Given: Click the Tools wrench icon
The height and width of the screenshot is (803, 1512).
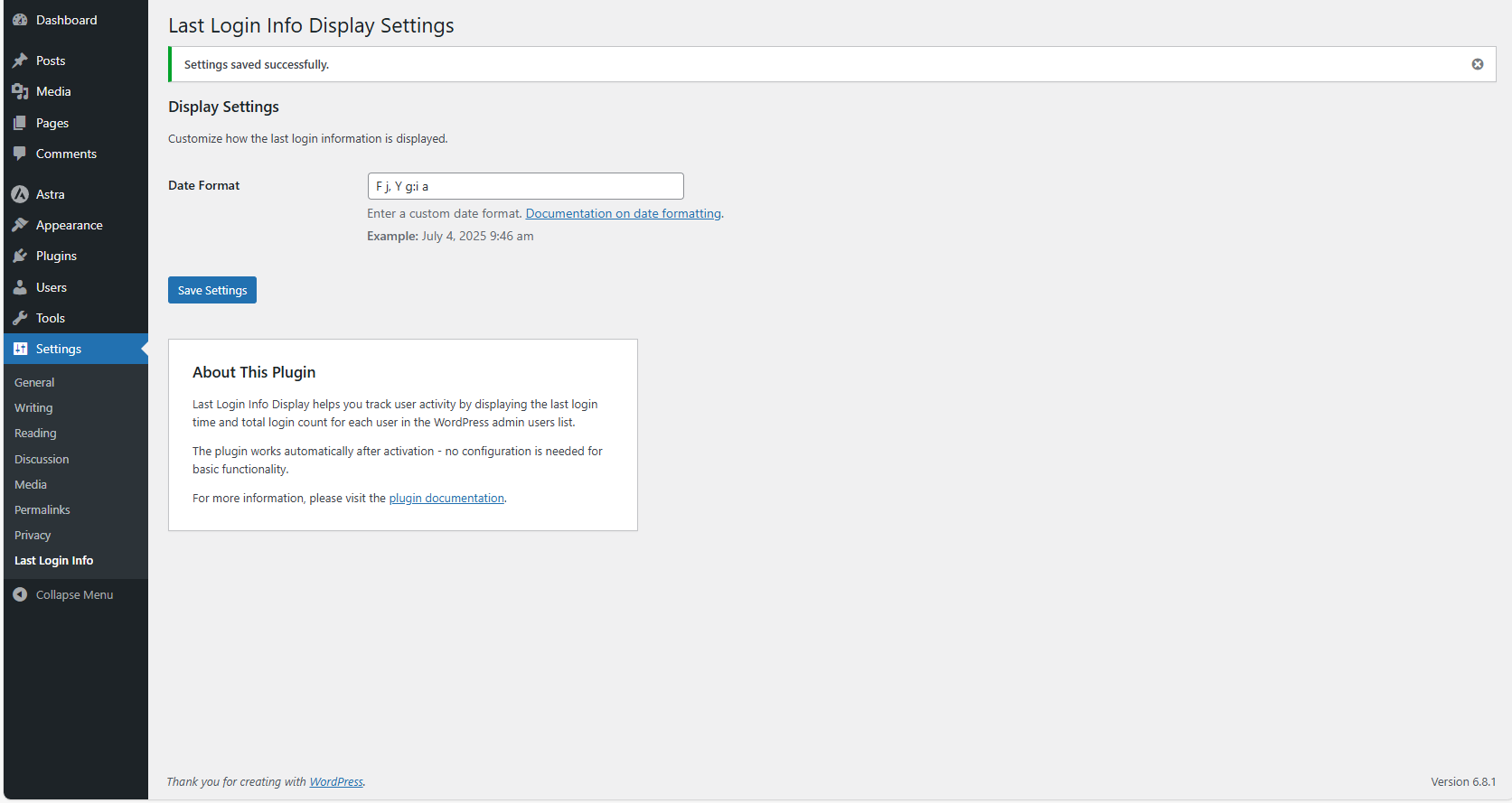Looking at the screenshot, I should click(20, 318).
